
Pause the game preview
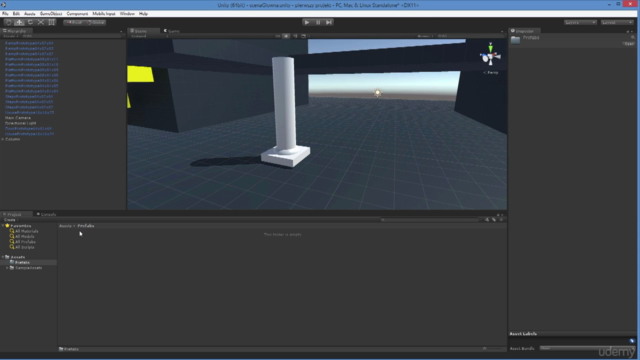coord(318,22)
